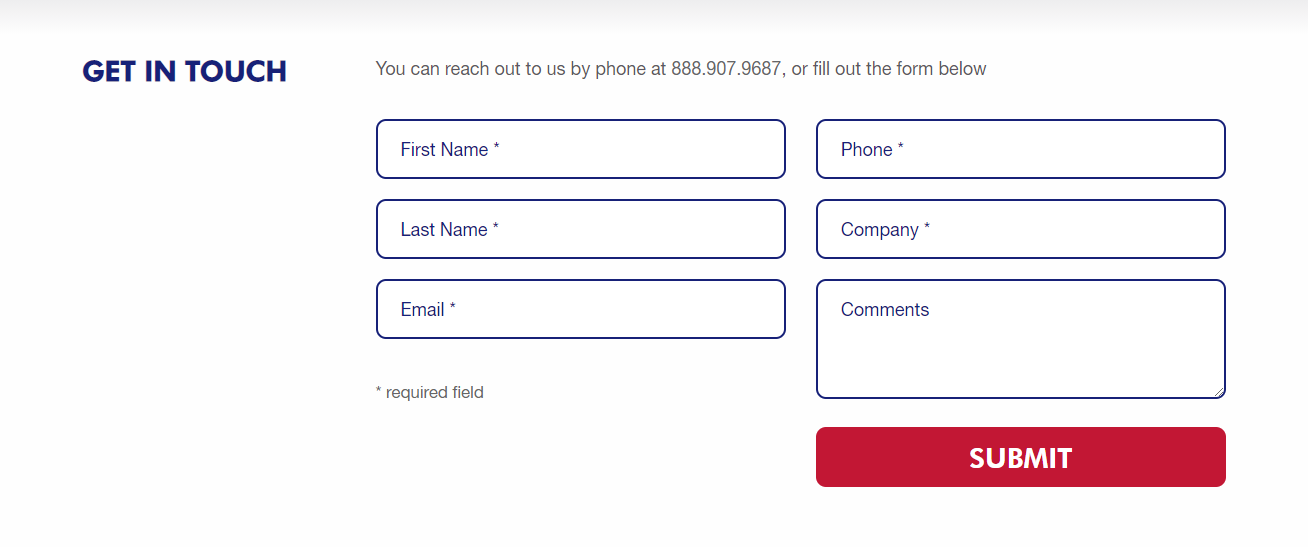The image size is (1308, 547).
Task: Click the First Name input field
Action: [580, 149]
